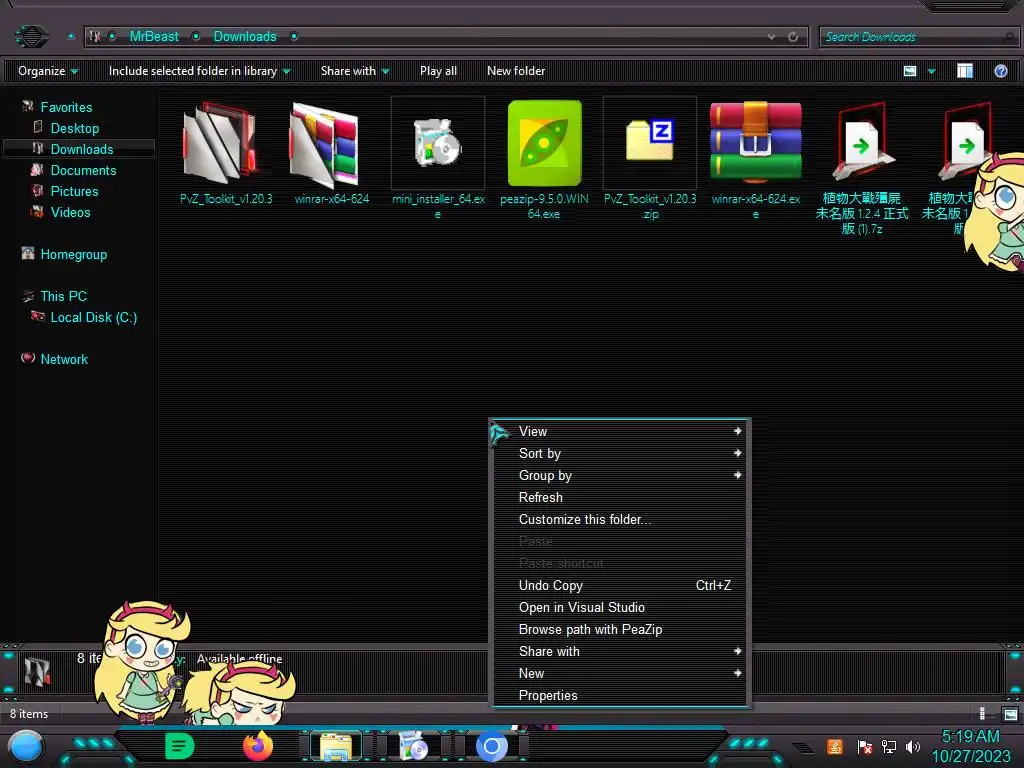Open Network in the navigation pane
This screenshot has height=768, width=1024.
(x=64, y=359)
